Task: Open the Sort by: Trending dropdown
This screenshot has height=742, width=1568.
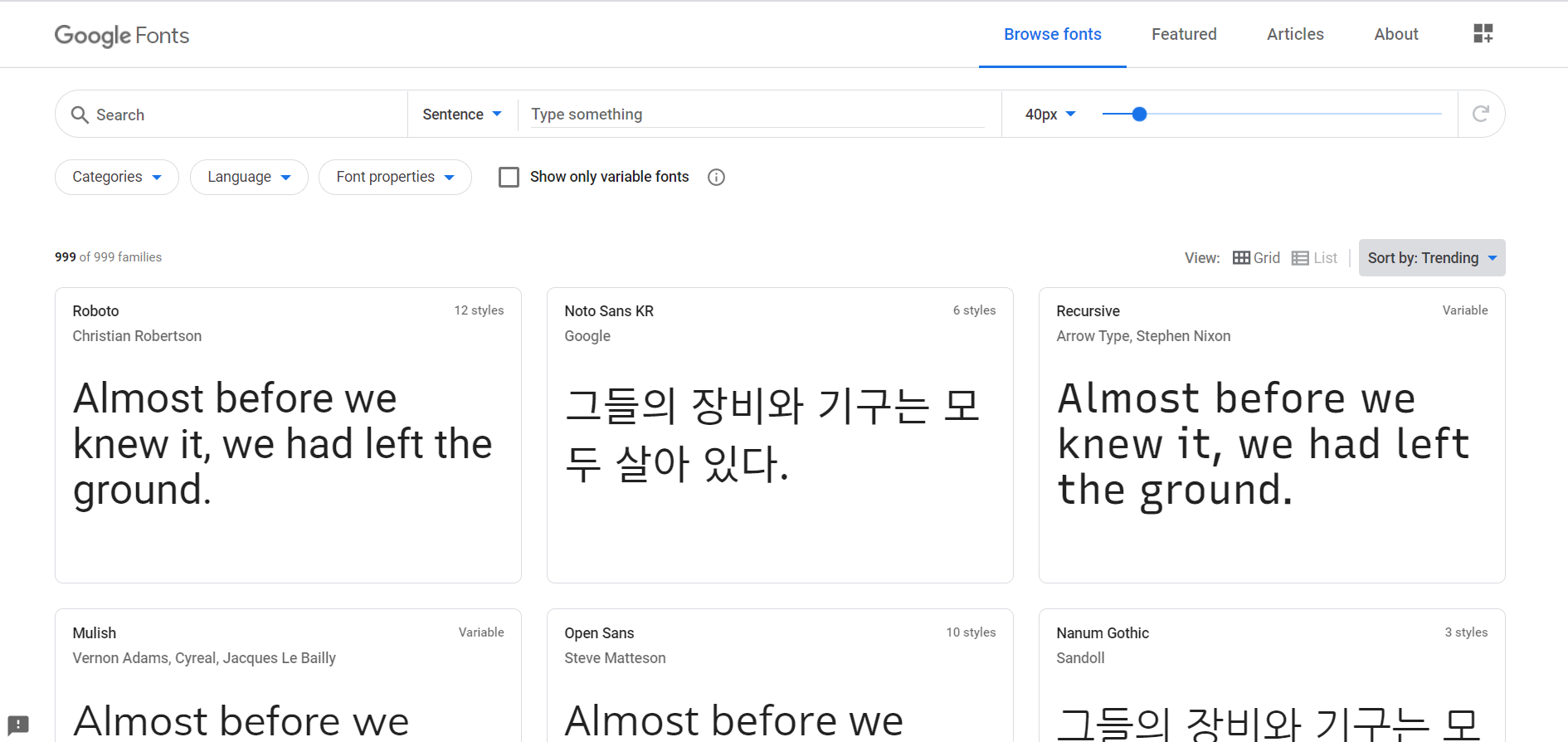Action: tap(1432, 258)
